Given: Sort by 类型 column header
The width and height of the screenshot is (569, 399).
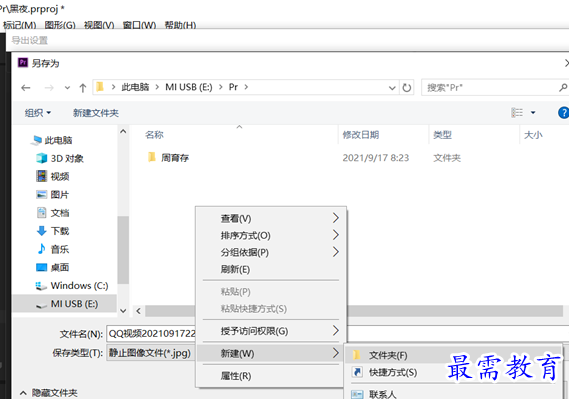Looking at the screenshot, I should (x=442, y=135).
